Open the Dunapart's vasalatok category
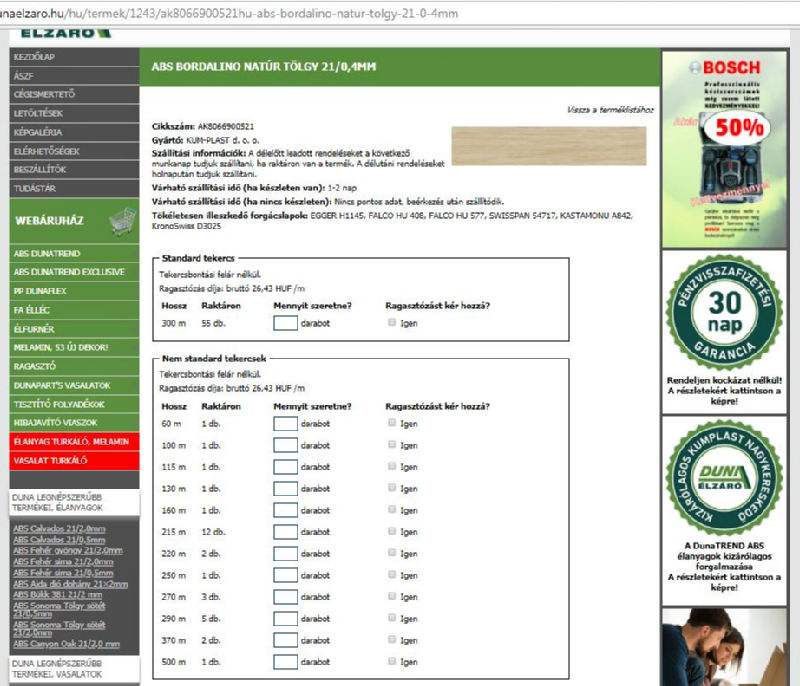This screenshot has height=686, width=800. (74, 385)
